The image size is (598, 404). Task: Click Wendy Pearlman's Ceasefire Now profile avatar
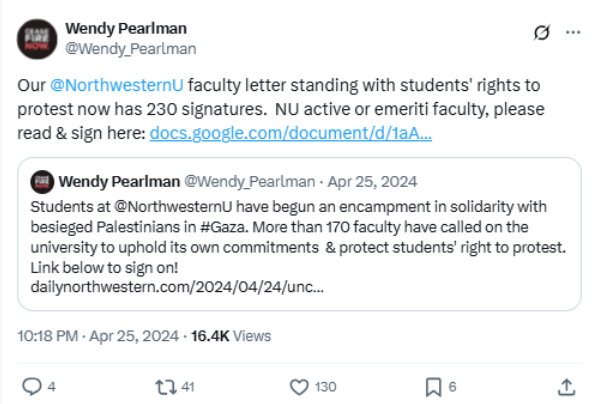37,39
